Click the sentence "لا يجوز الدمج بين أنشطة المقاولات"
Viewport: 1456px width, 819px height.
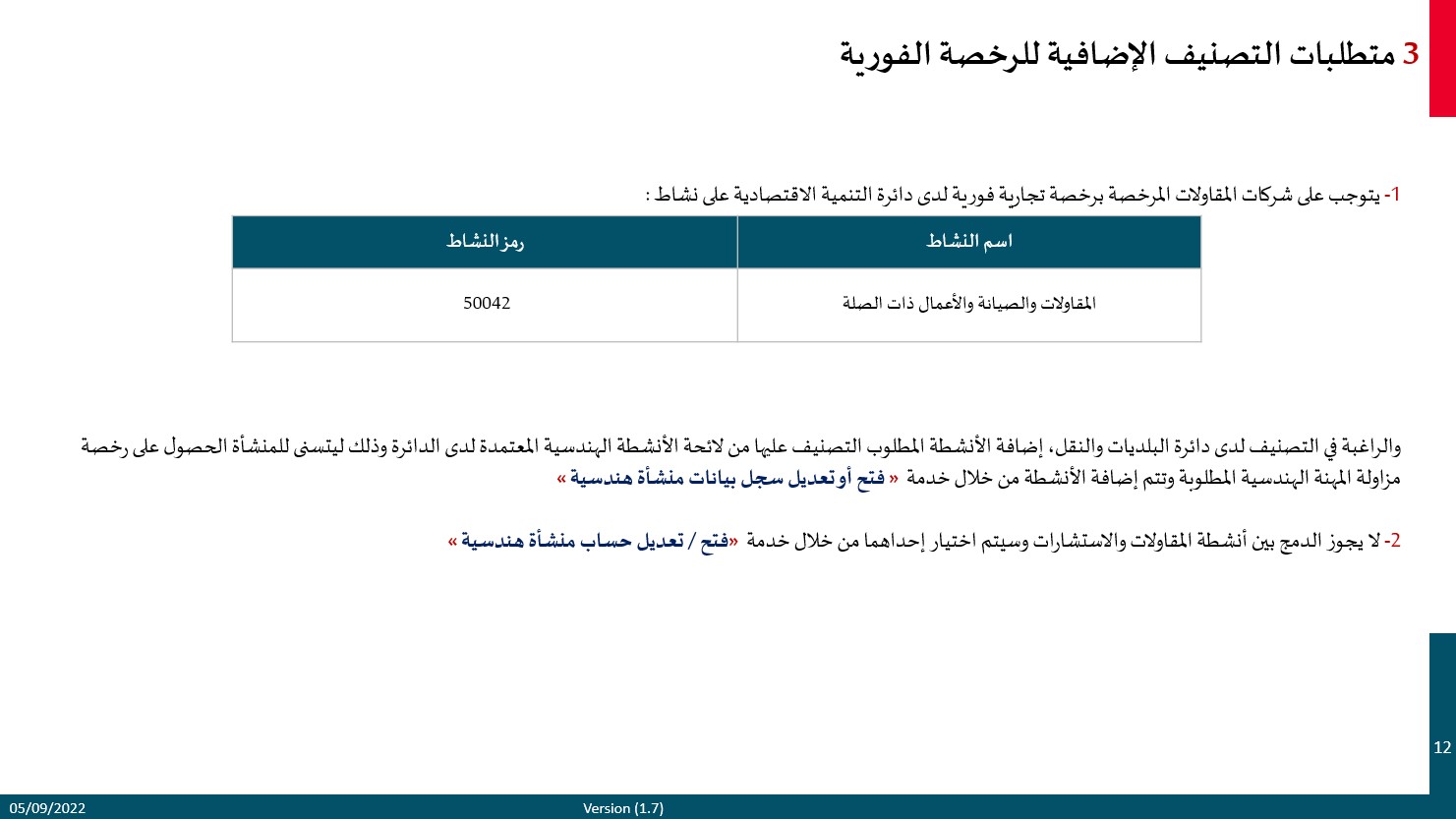(x=1062, y=541)
